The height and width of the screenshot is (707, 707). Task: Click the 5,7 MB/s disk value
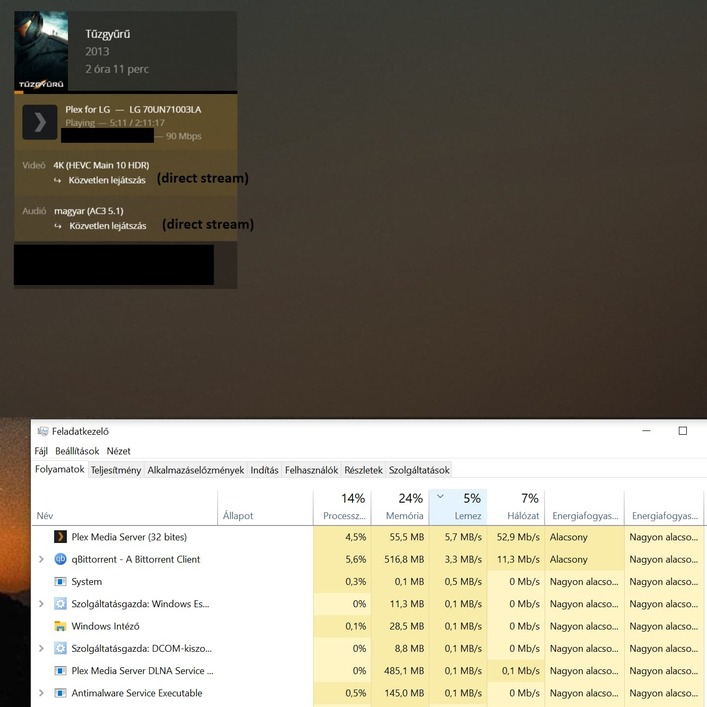[463, 537]
